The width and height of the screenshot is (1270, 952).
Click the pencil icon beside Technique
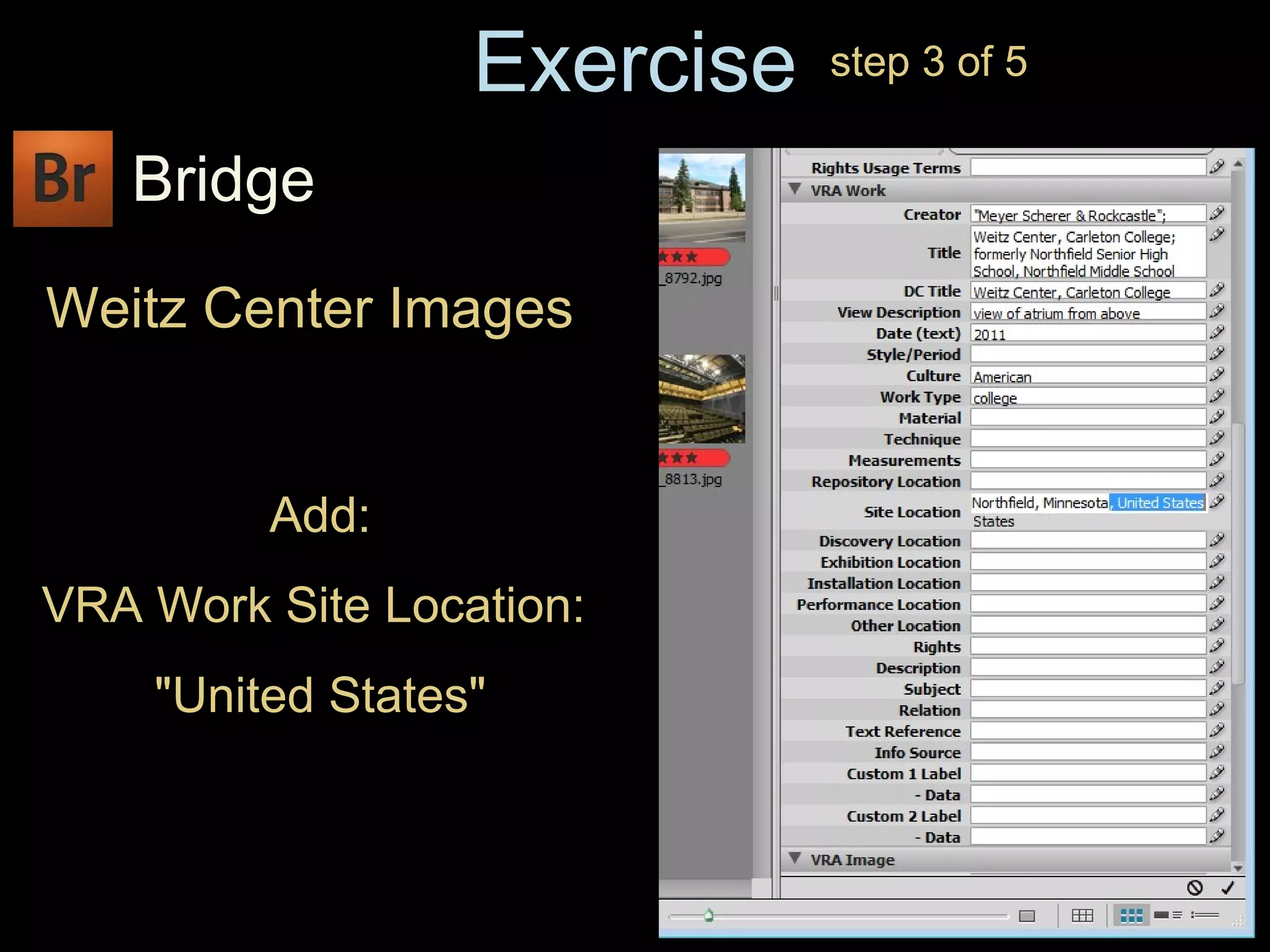(1217, 438)
